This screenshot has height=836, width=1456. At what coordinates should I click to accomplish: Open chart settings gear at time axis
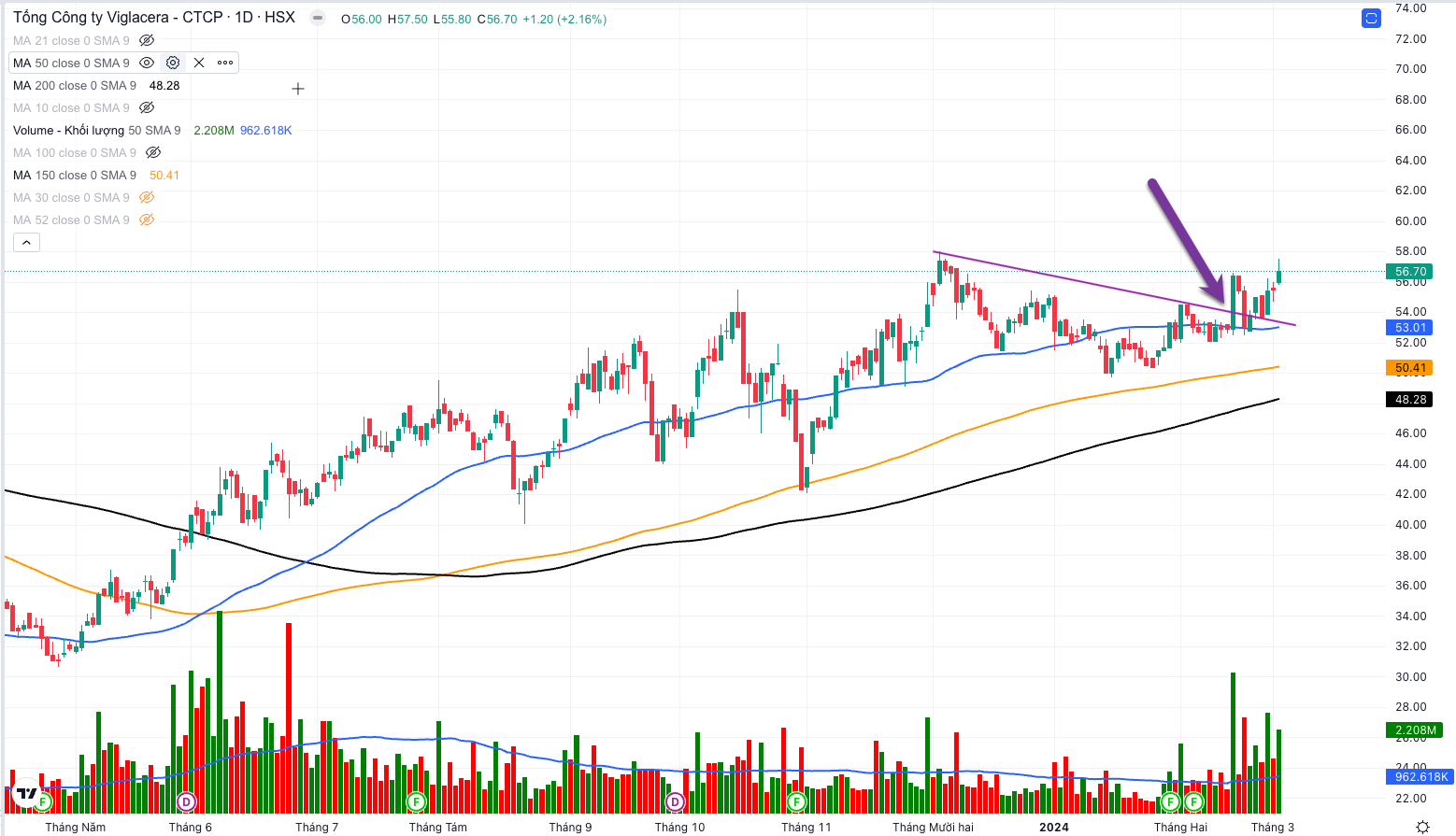[x=1422, y=827]
